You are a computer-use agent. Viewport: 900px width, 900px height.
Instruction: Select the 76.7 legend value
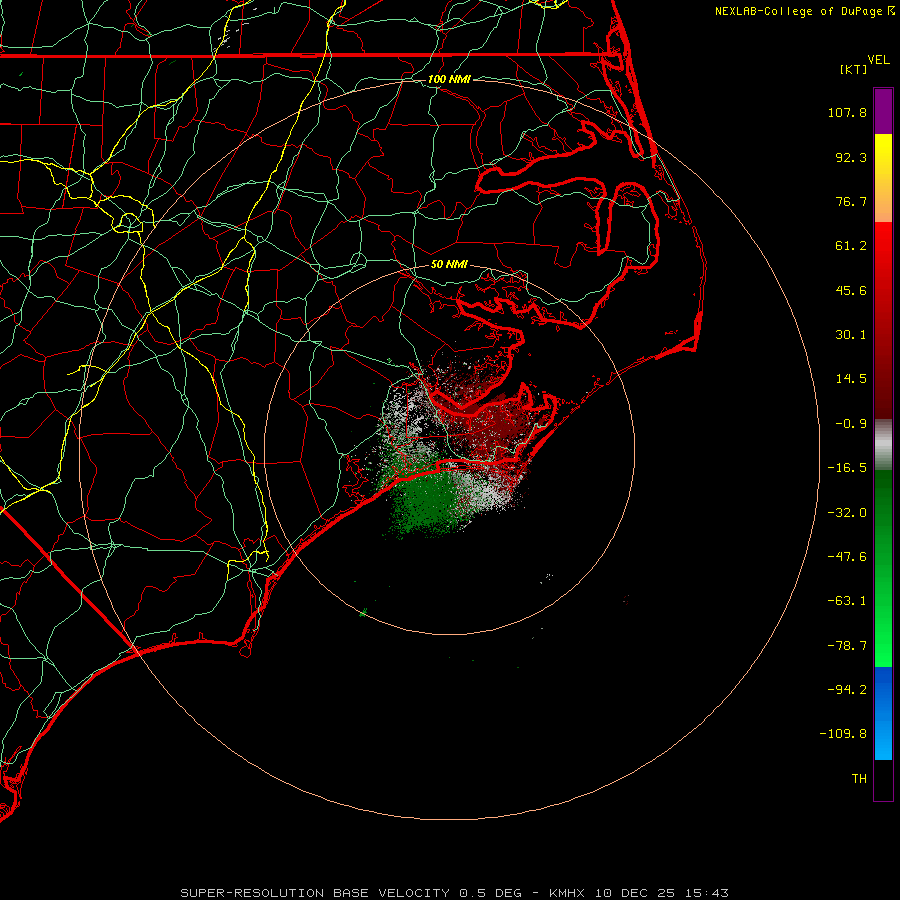(x=851, y=201)
